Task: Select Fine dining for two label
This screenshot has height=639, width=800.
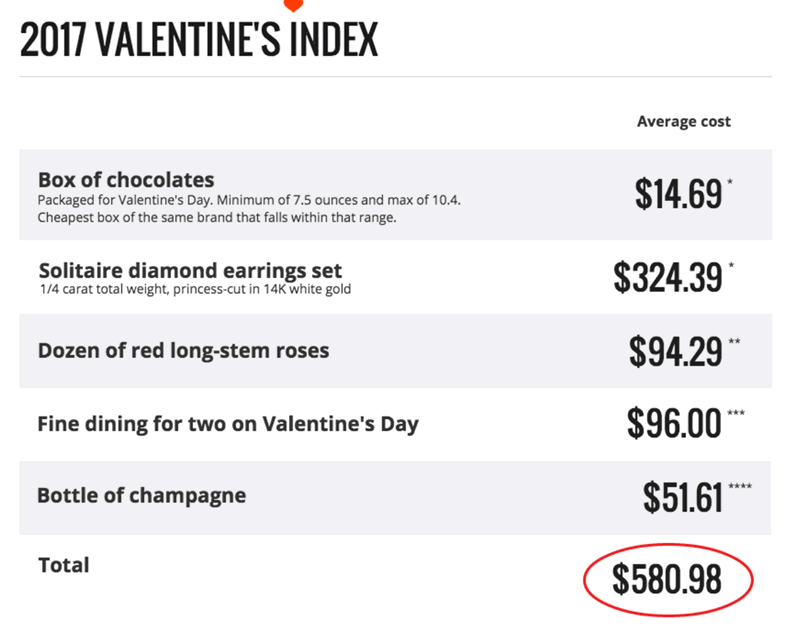Action: point(228,423)
